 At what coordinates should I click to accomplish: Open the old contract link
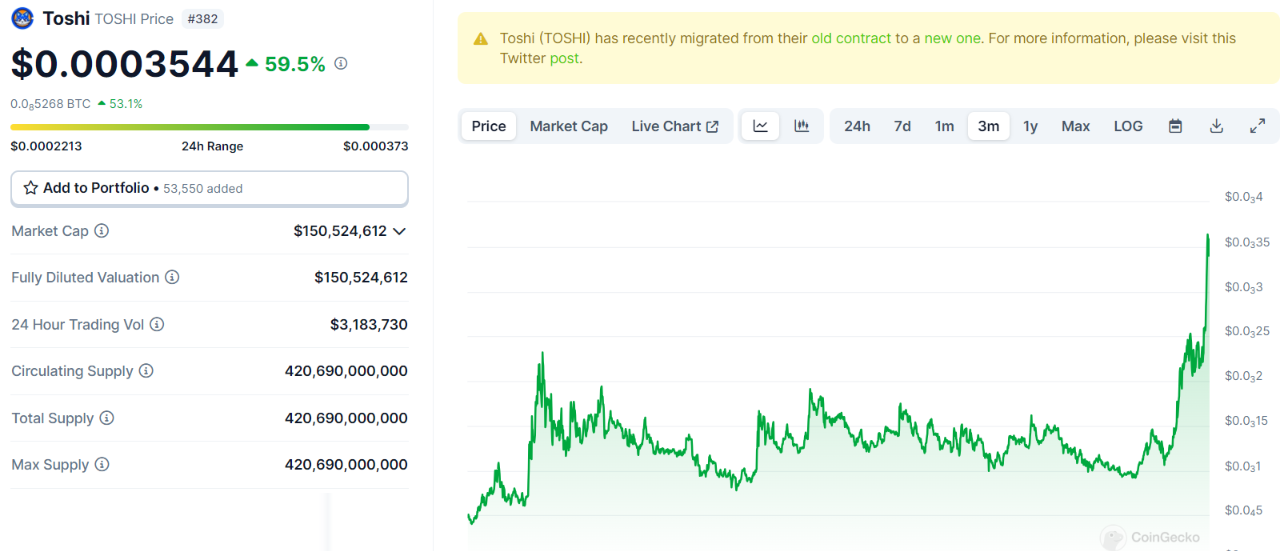coord(851,38)
